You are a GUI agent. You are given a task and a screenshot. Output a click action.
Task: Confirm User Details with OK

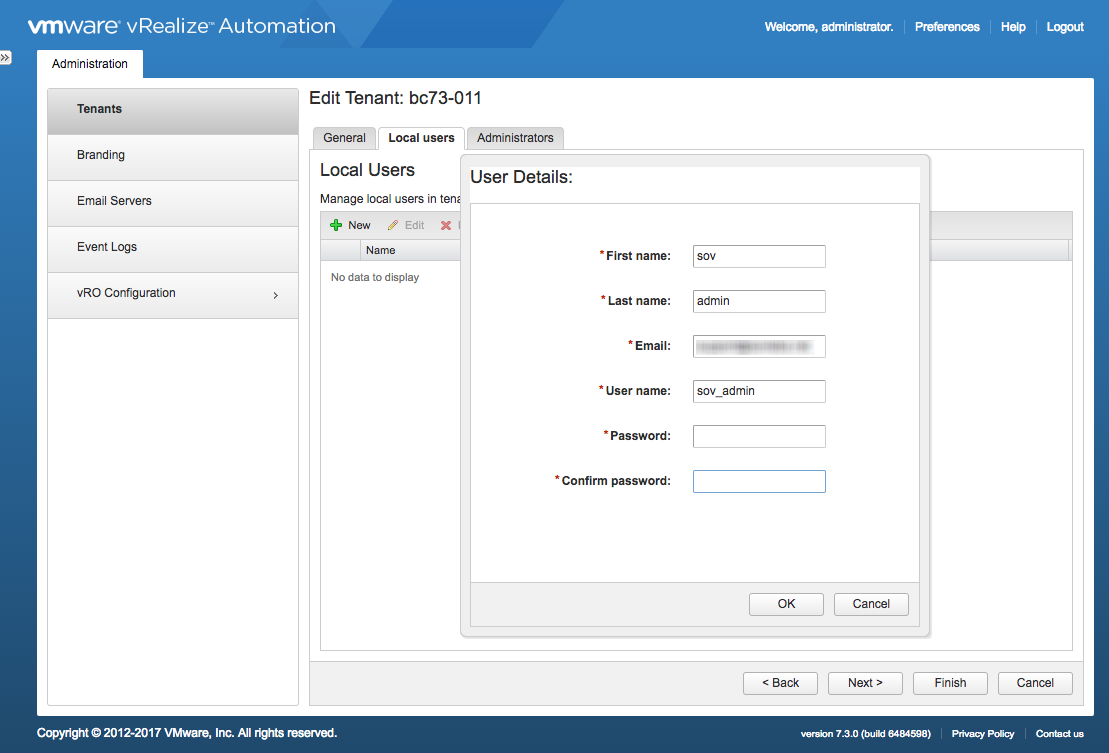click(x=786, y=604)
